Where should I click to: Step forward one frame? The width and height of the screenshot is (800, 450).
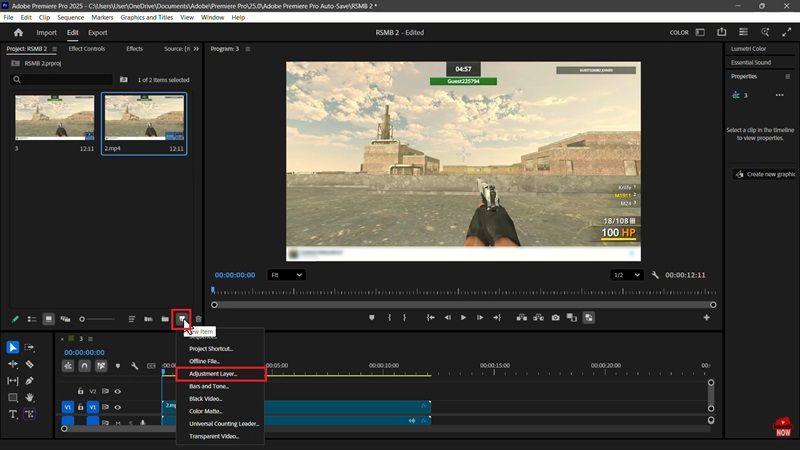pos(480,317)
